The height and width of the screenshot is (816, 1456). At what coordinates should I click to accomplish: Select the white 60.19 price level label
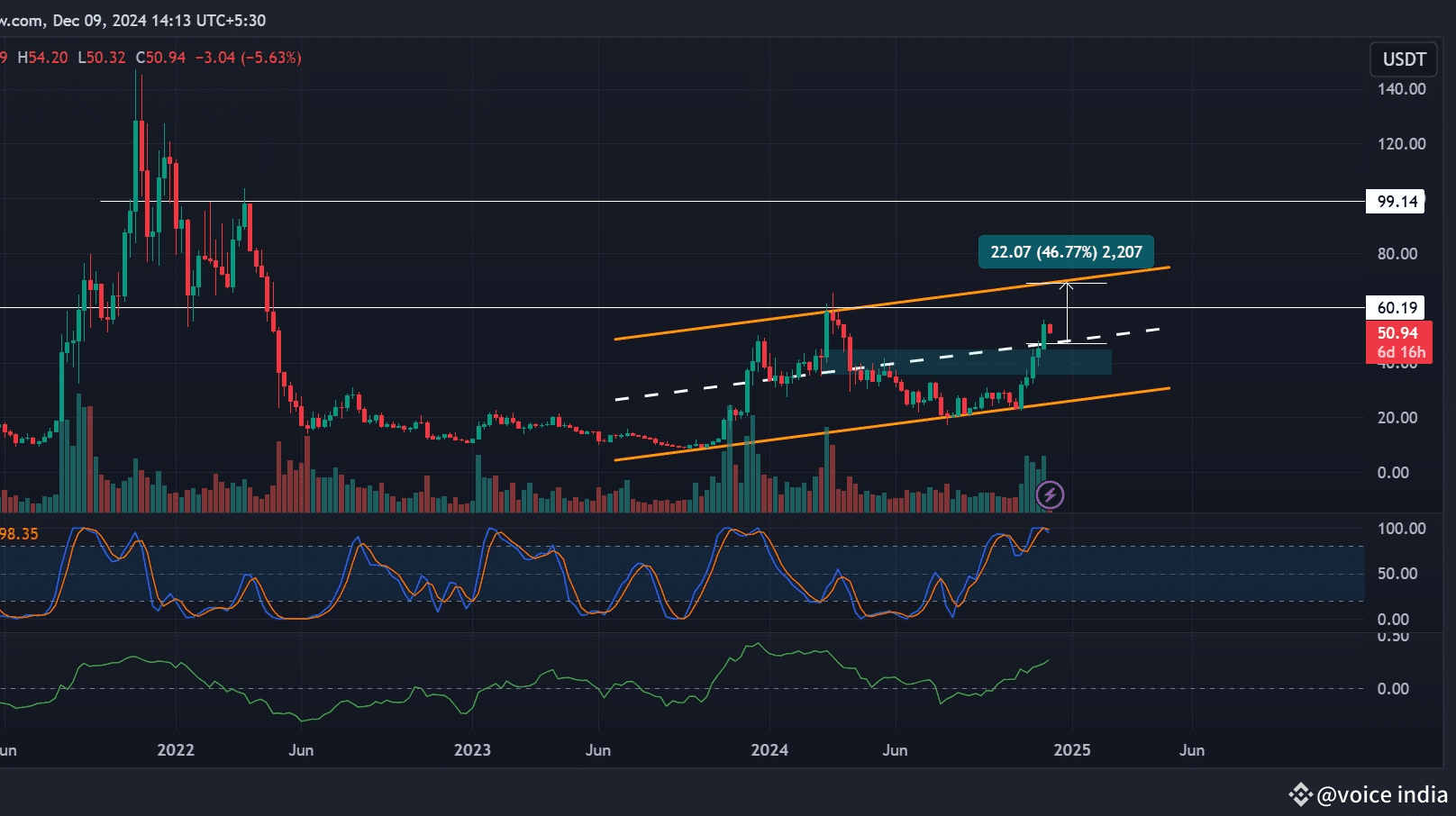(1399, 307)
